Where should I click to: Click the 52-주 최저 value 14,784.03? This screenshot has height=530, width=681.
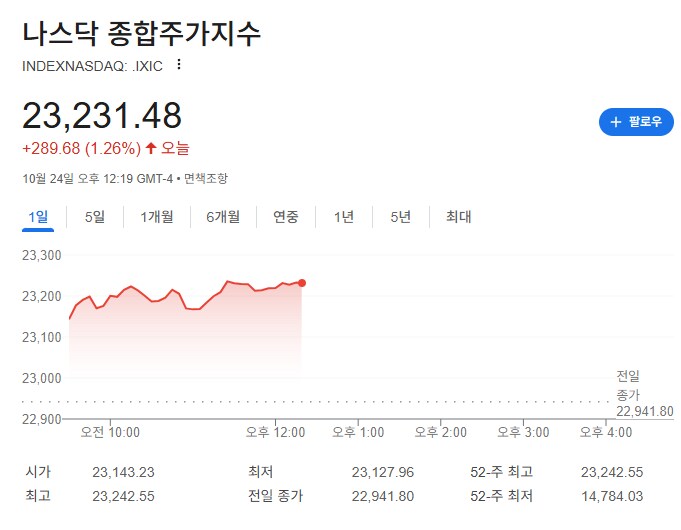(x=611, y=496)
